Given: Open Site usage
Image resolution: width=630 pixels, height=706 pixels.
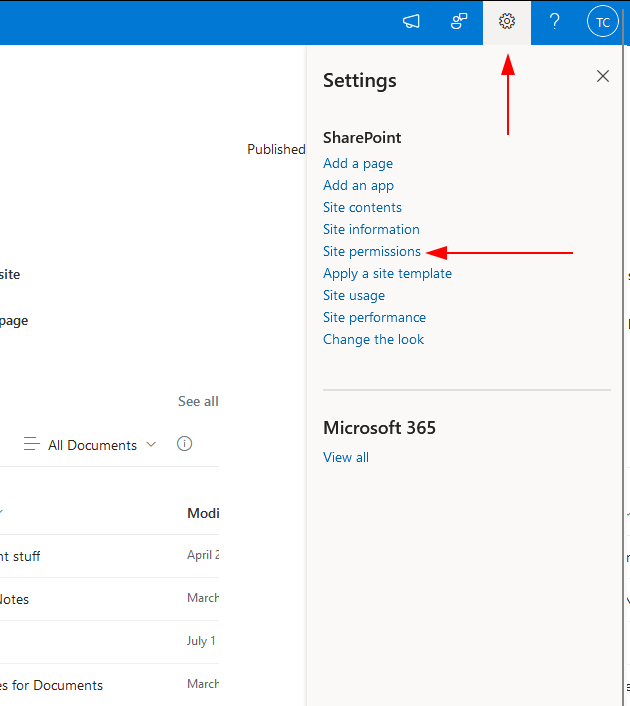Looking at the screenshot, I should [x=354, y=296].
